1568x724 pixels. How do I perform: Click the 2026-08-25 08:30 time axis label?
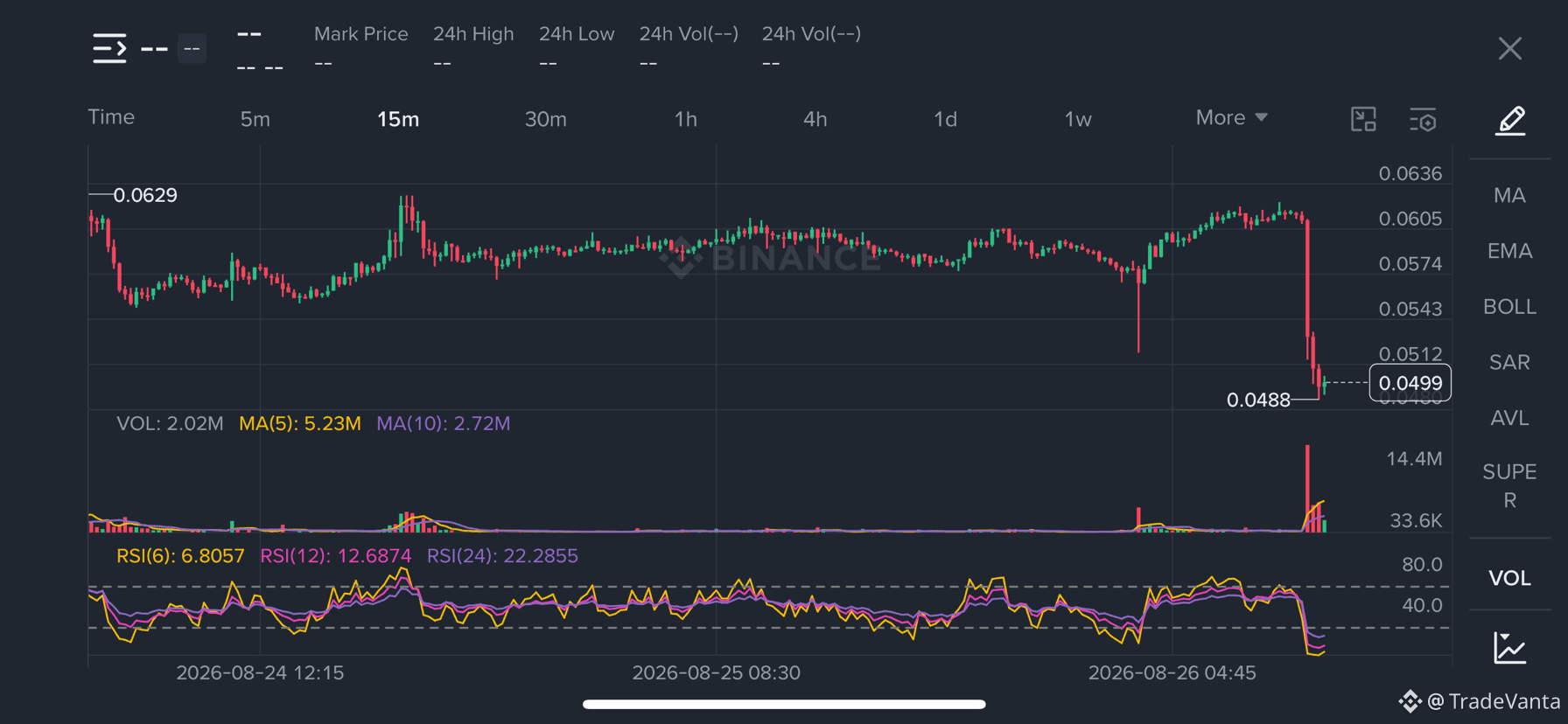coord(716,672)
